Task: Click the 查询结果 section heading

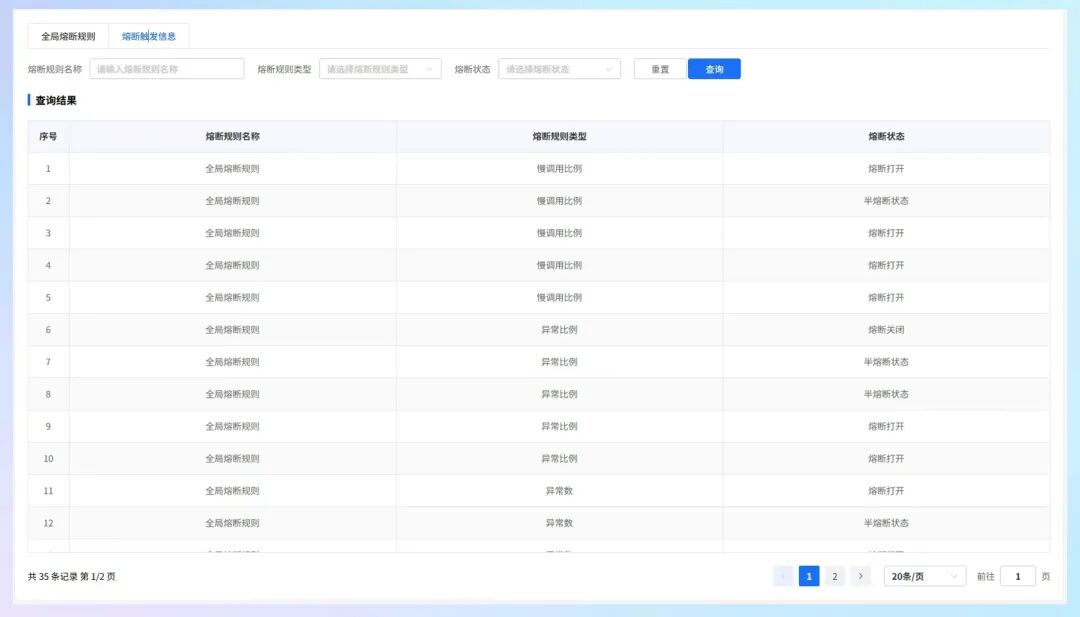Action: tap(56, 101)
